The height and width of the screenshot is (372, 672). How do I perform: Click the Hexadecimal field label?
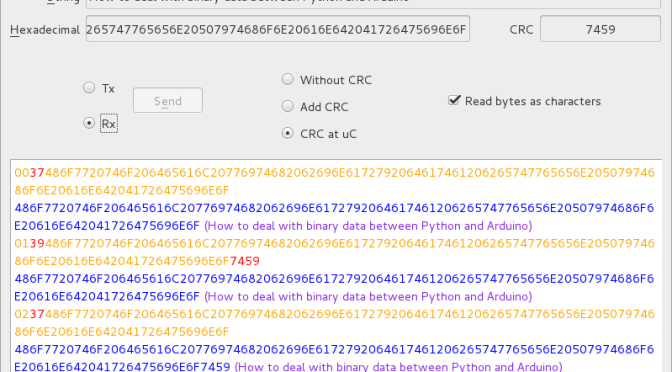tap(45, 30)
